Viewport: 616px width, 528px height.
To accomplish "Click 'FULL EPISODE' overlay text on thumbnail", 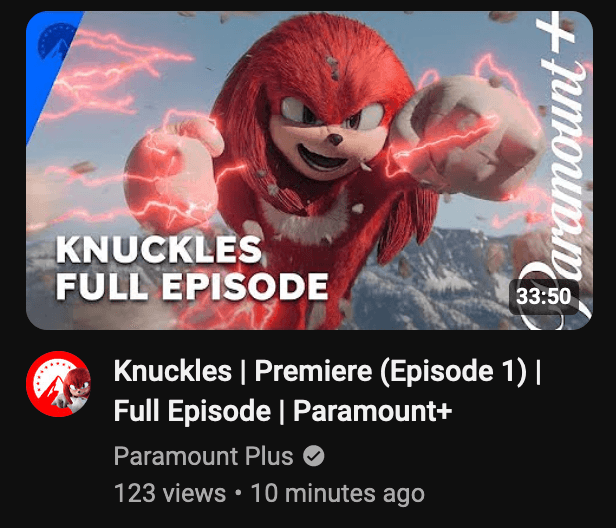I will 192,287.
